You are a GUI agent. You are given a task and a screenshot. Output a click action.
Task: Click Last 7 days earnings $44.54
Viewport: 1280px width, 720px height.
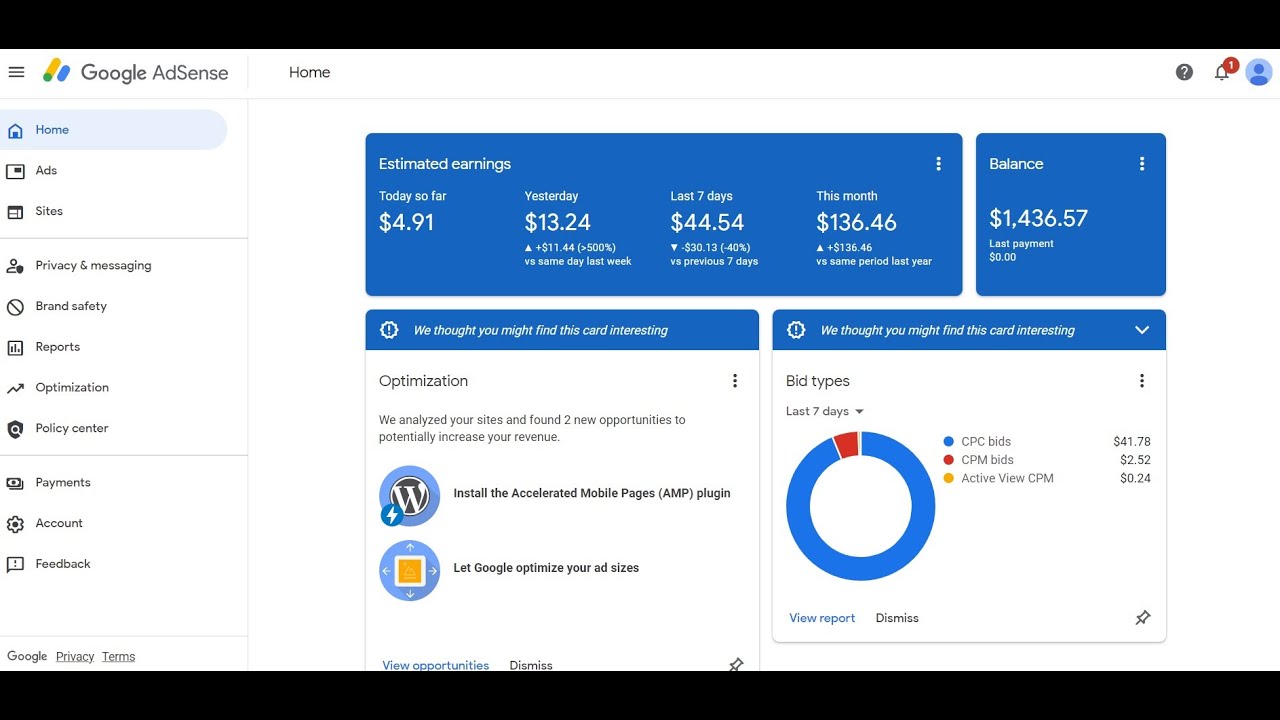[707, 222]
